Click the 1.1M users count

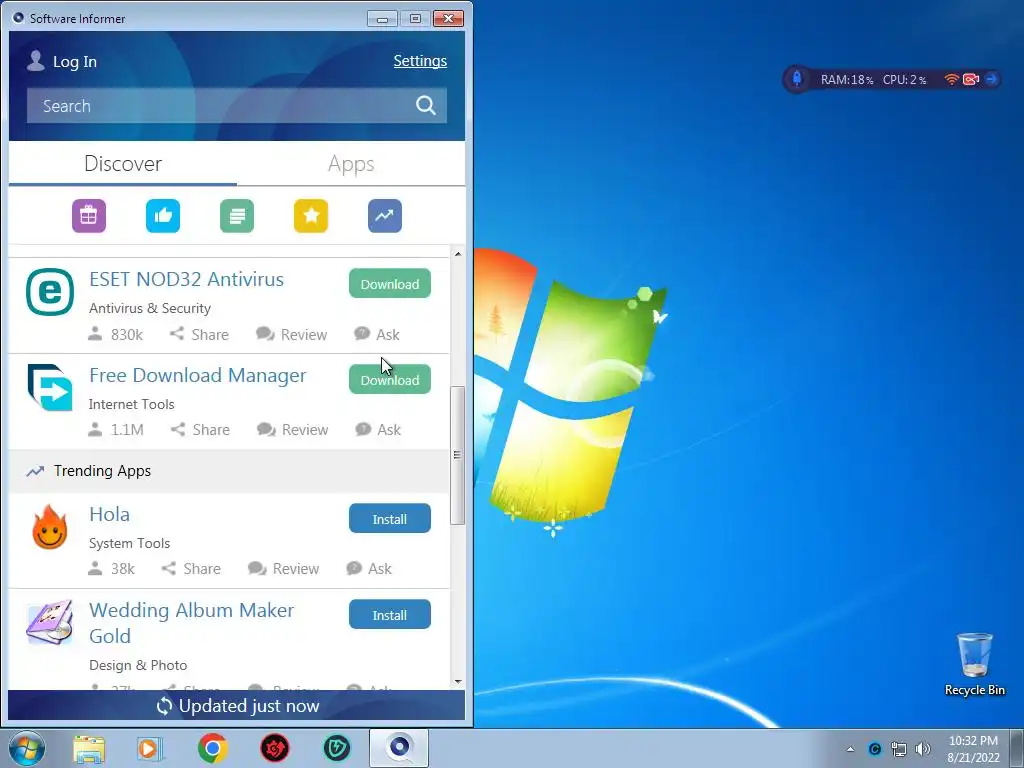click(x=116, y=430)
